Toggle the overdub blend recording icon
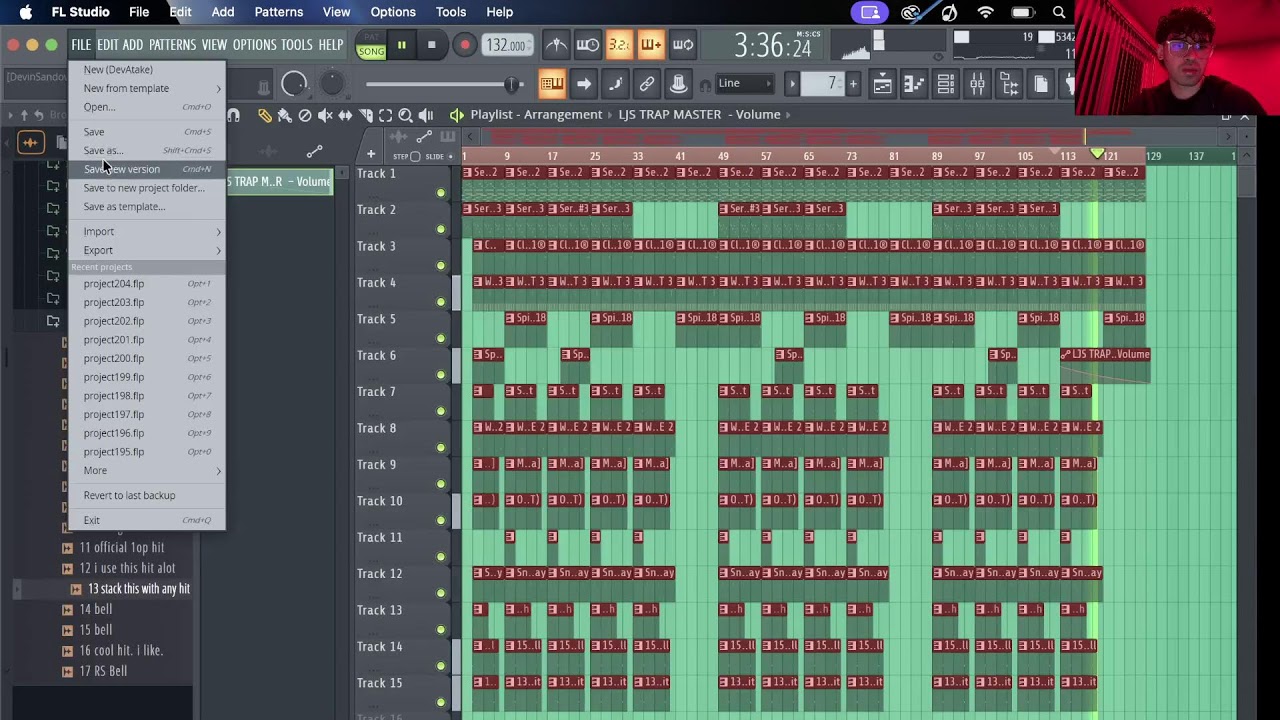Image resolution: width=1280 pixels, height=720 pixels. (651, 45)
